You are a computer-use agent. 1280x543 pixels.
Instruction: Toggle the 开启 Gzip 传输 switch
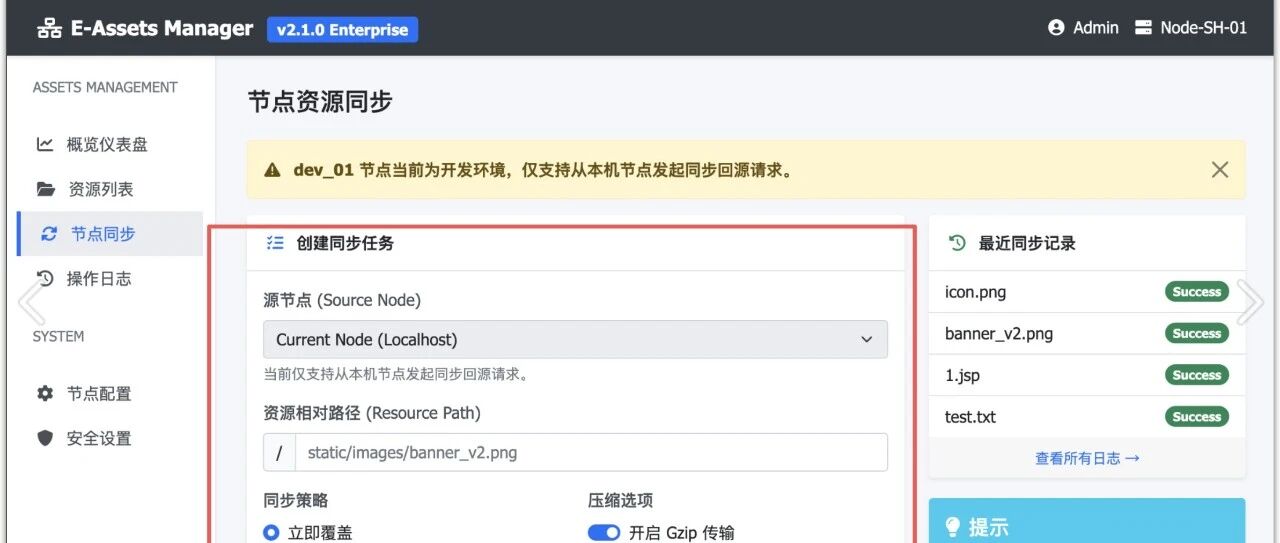coord(604,533)
